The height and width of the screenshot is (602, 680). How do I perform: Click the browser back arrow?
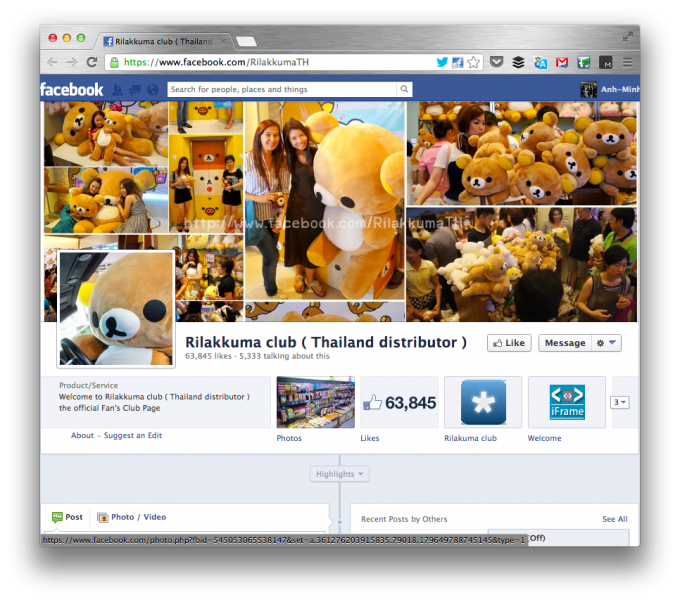pos(52,62)
